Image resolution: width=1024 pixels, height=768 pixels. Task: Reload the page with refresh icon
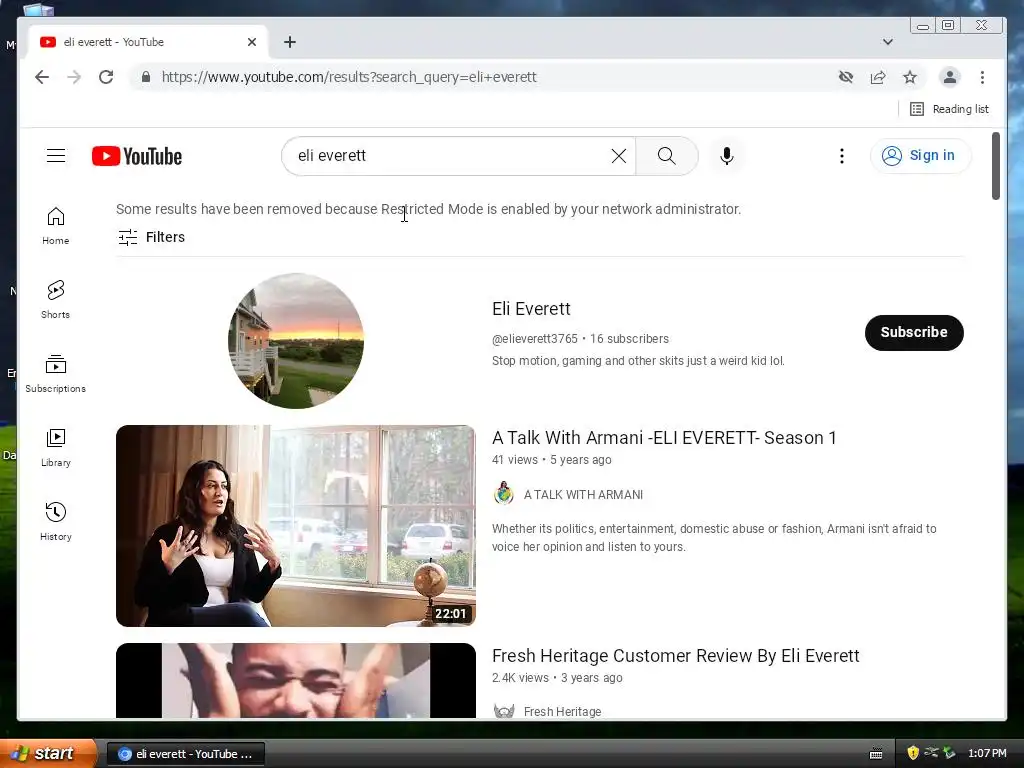coord(106,77)
